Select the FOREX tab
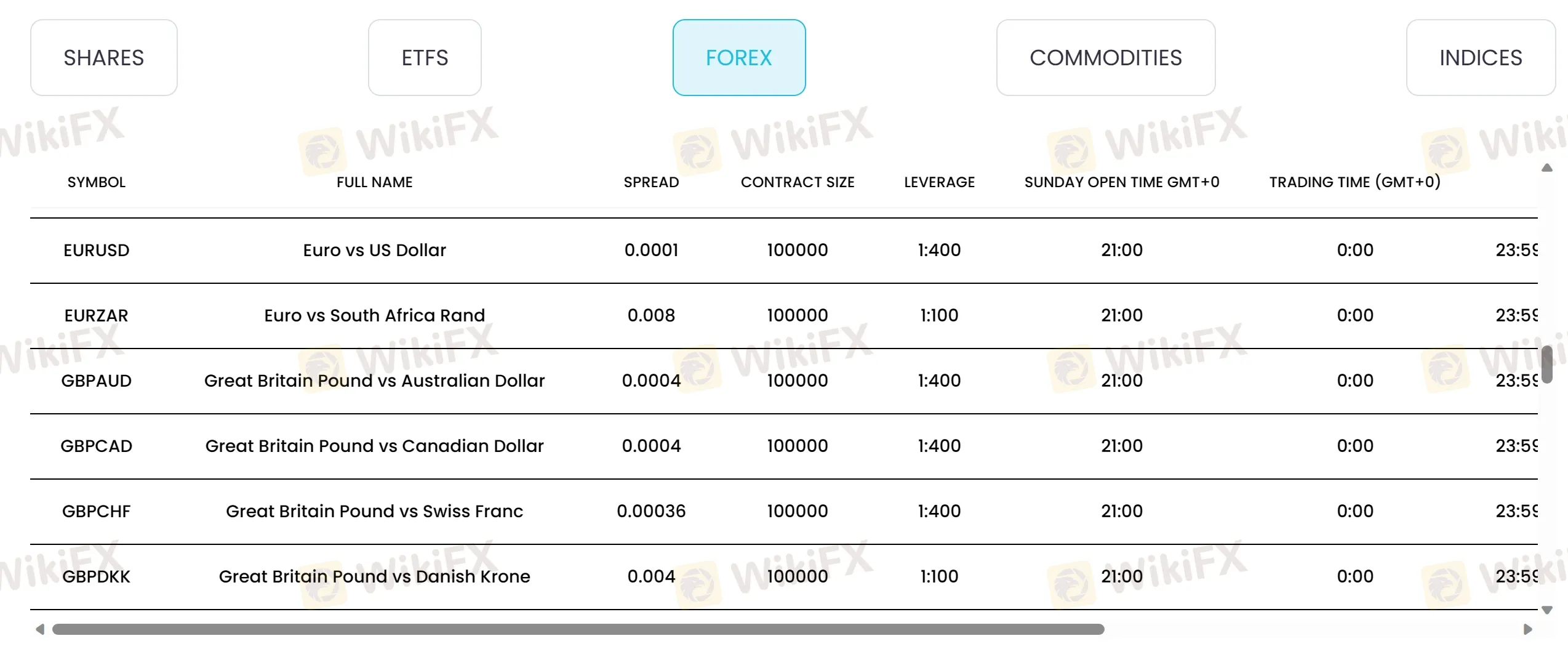Image resolution: width=1568 pixels, height=649 pixels. pos(739,57)
